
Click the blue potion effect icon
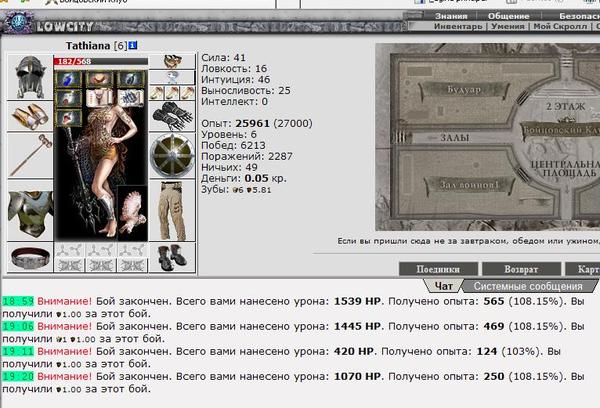click(x=69, y=80)
